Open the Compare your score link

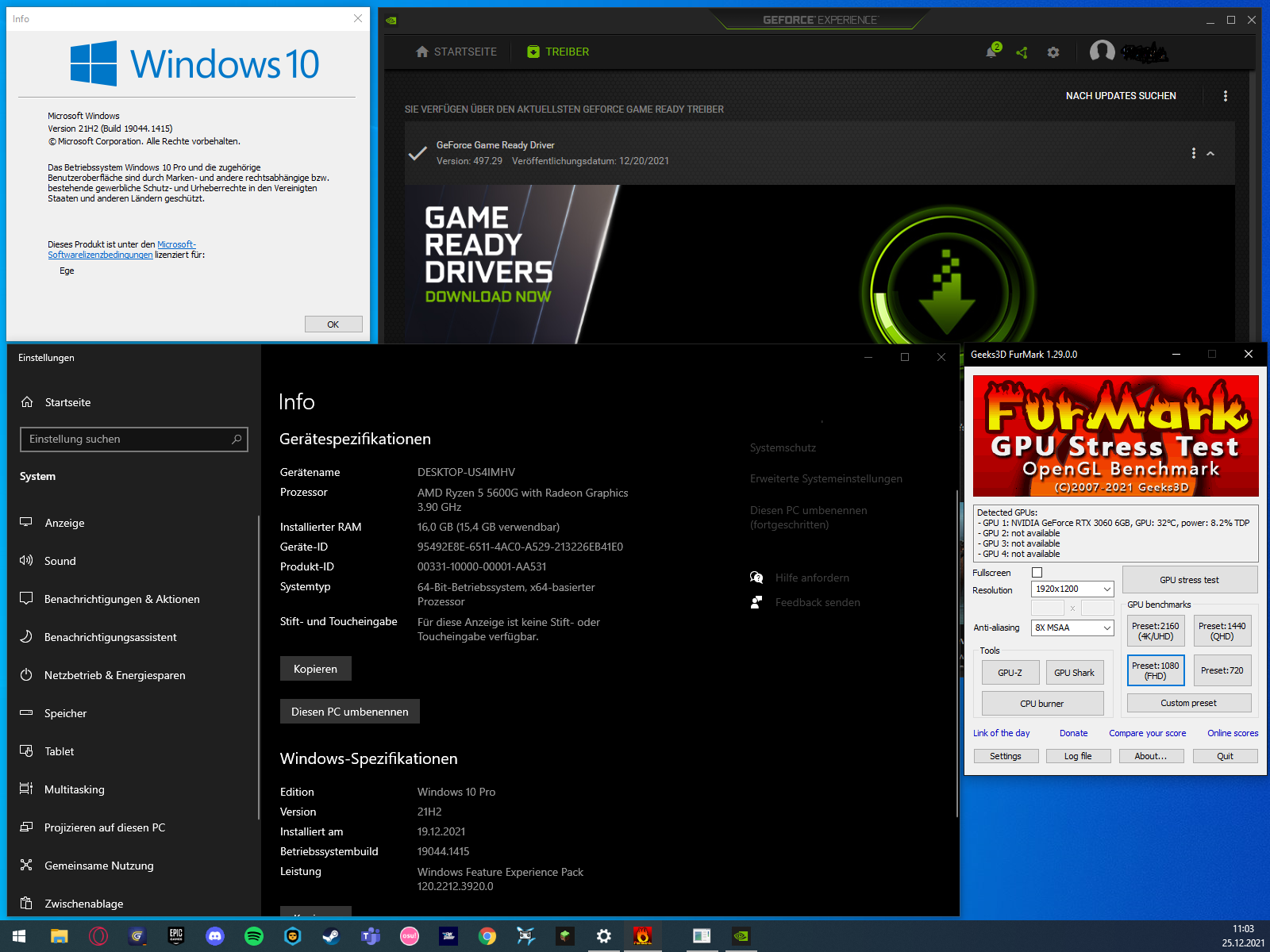coord(1148,733)
